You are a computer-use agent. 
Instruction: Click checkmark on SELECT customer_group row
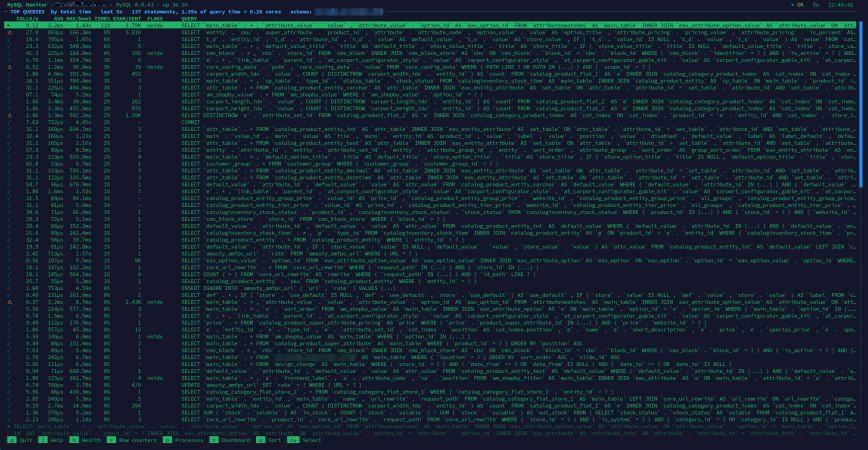(9, 164)
